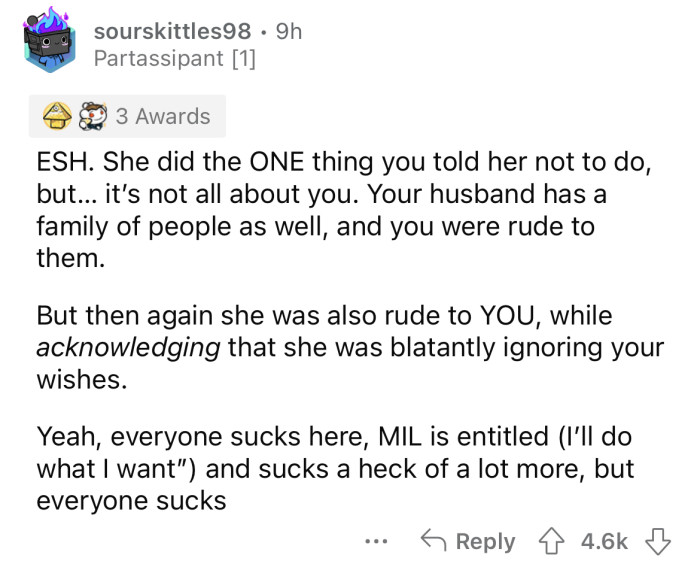Open the 3 Awards list

click(x=162, y=117)
